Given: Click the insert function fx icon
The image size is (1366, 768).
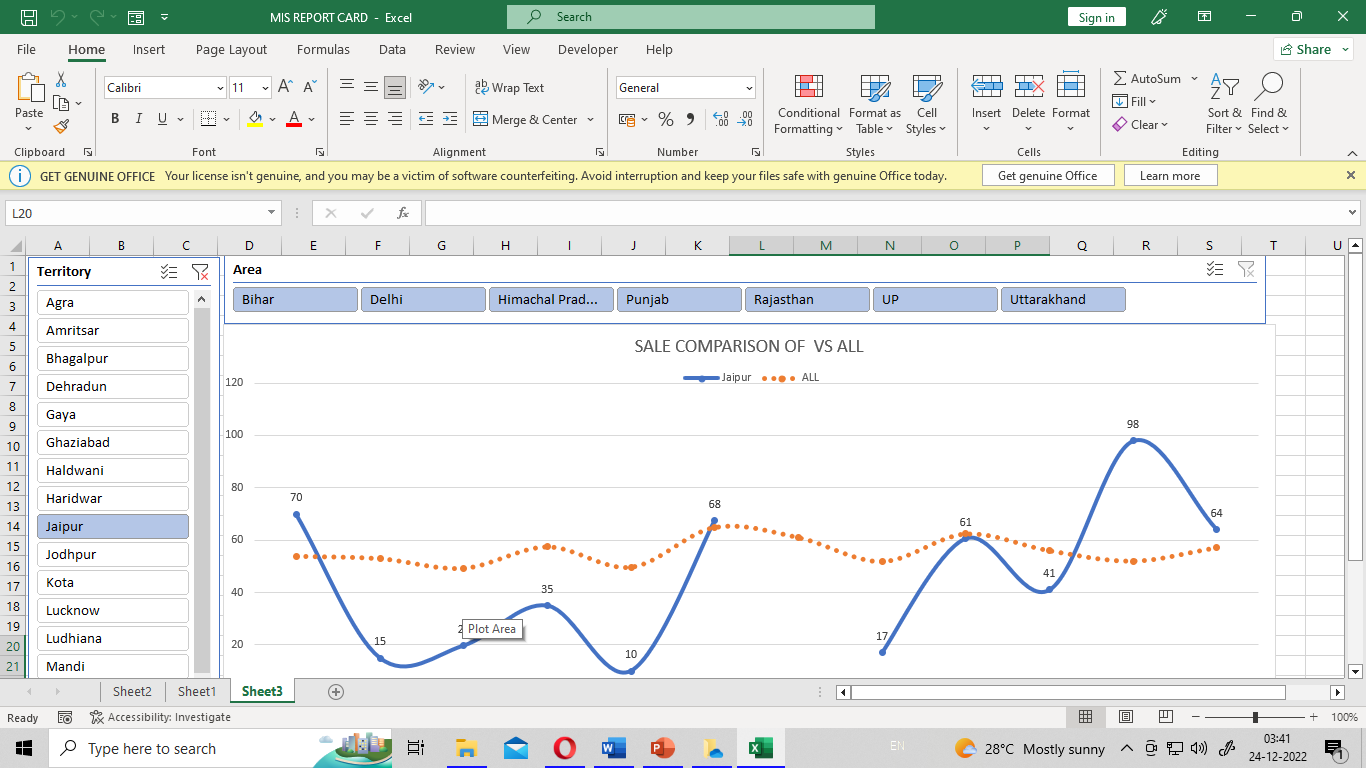Looking at the screenshot, I should point(403,213).
